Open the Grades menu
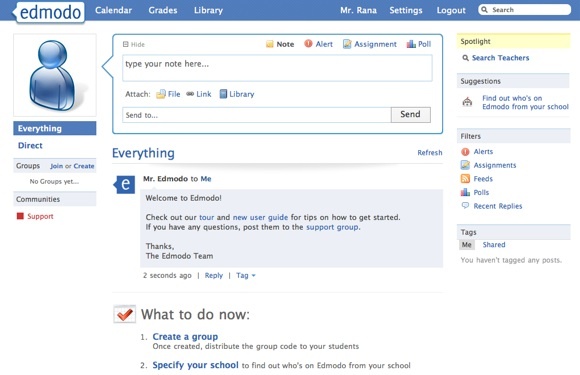Image resolution: width=580 pixels, height=375 pixels. coord(163,10)
